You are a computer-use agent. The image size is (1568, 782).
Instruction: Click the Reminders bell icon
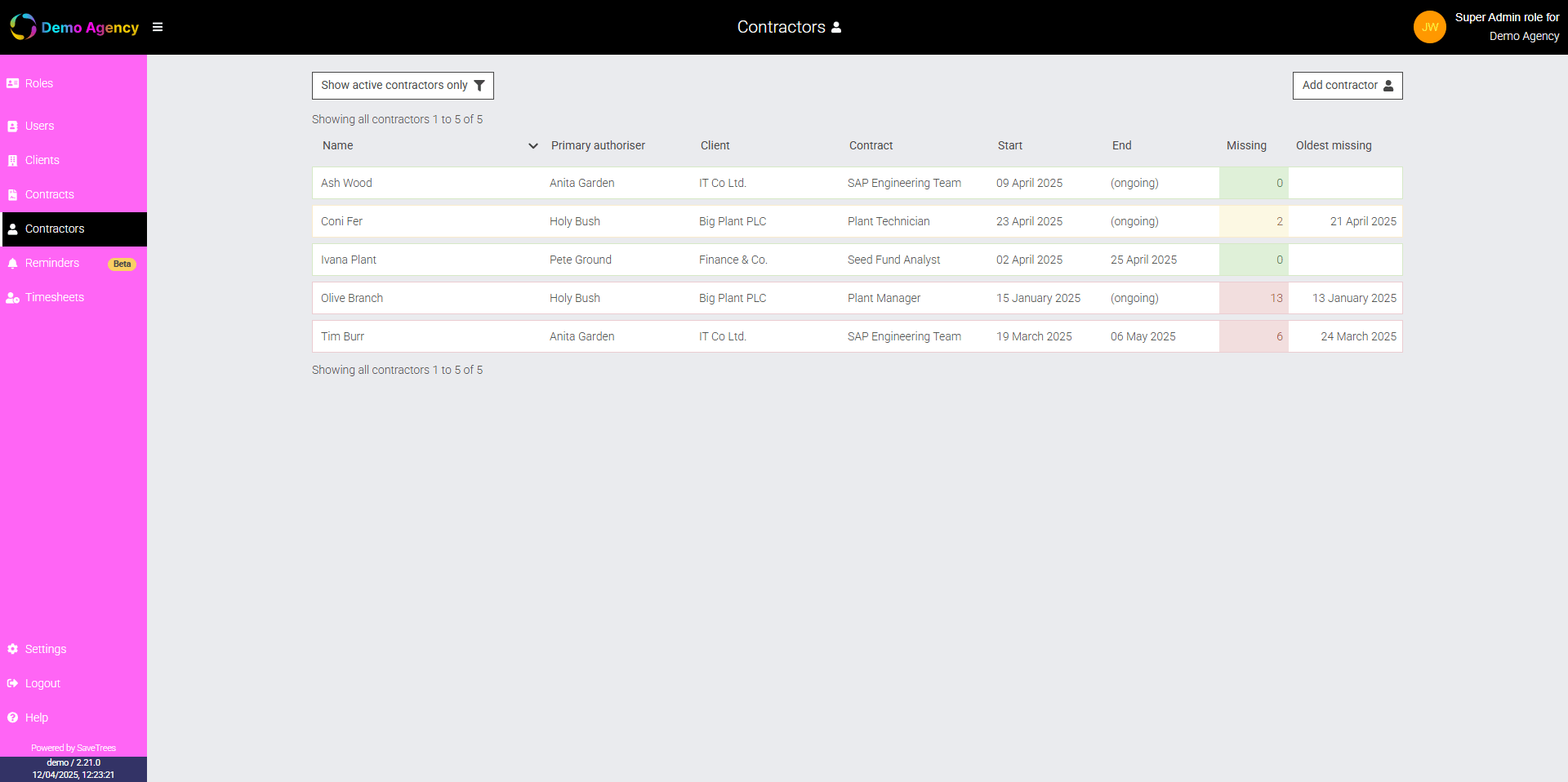point(12,263)
